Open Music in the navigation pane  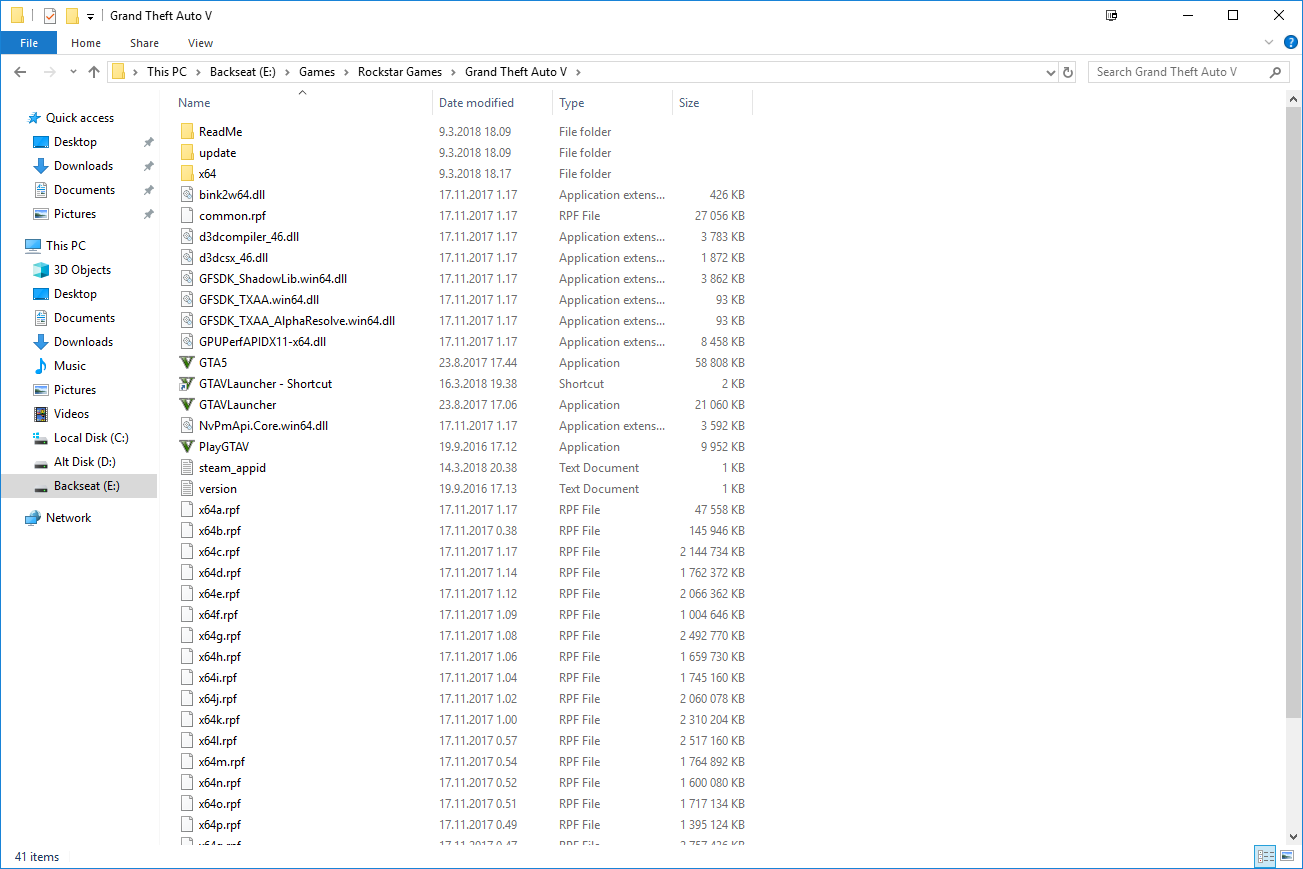[70, 366]
